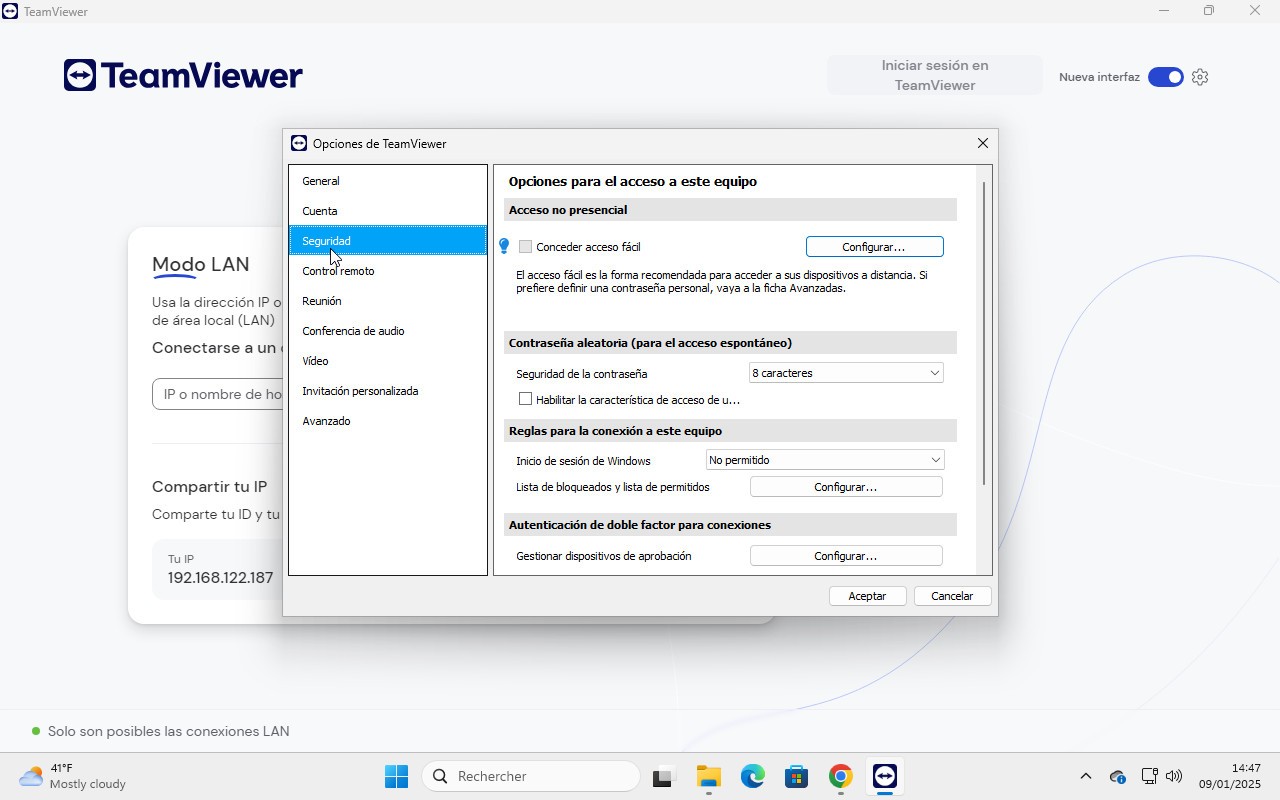
Task: Open TeamViewer from the taskbar
Action: click(885, 776)
